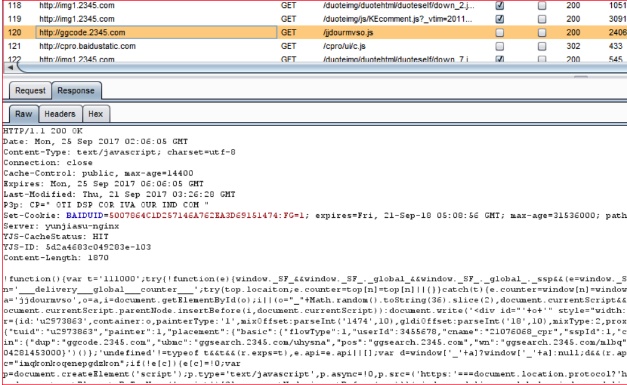The image size is (627, 385).
Task: Click the Content-Type text/javascript header
Action: click(x=119, y=152)
